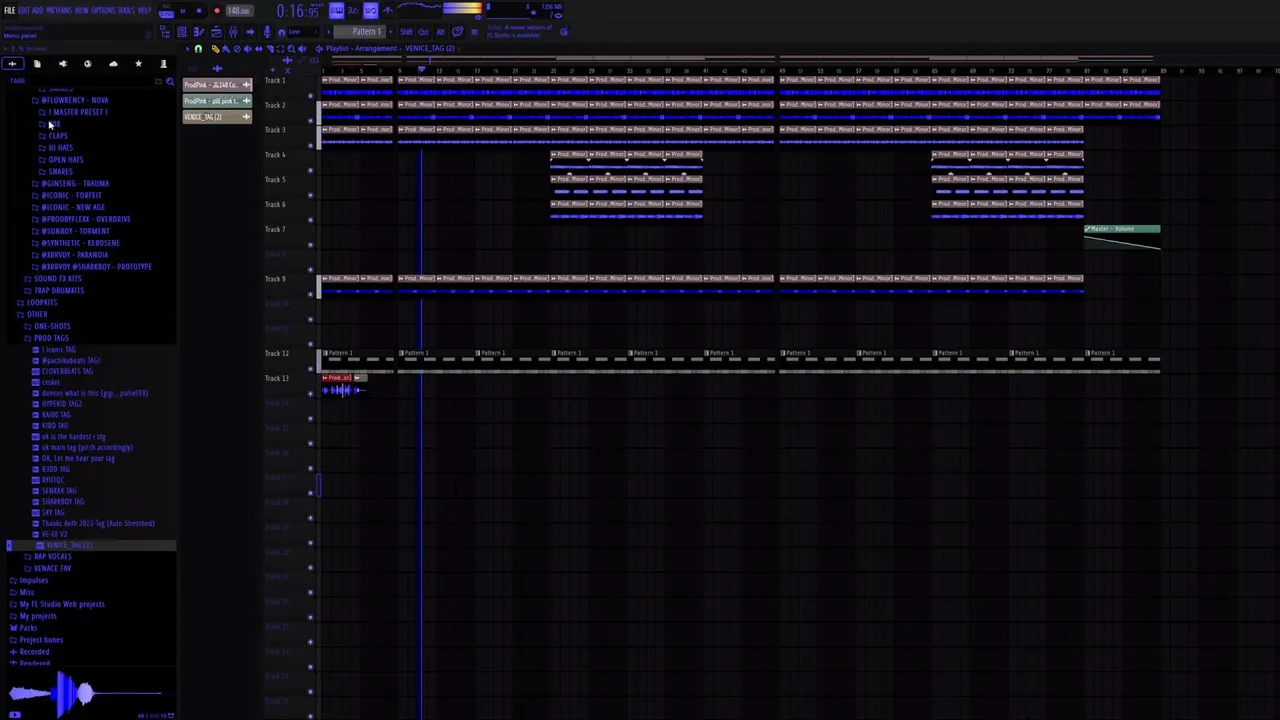1280x720 pixels.
Task: Open the 1 MASTER PRESET 1 folder
Action: point(73,112)
